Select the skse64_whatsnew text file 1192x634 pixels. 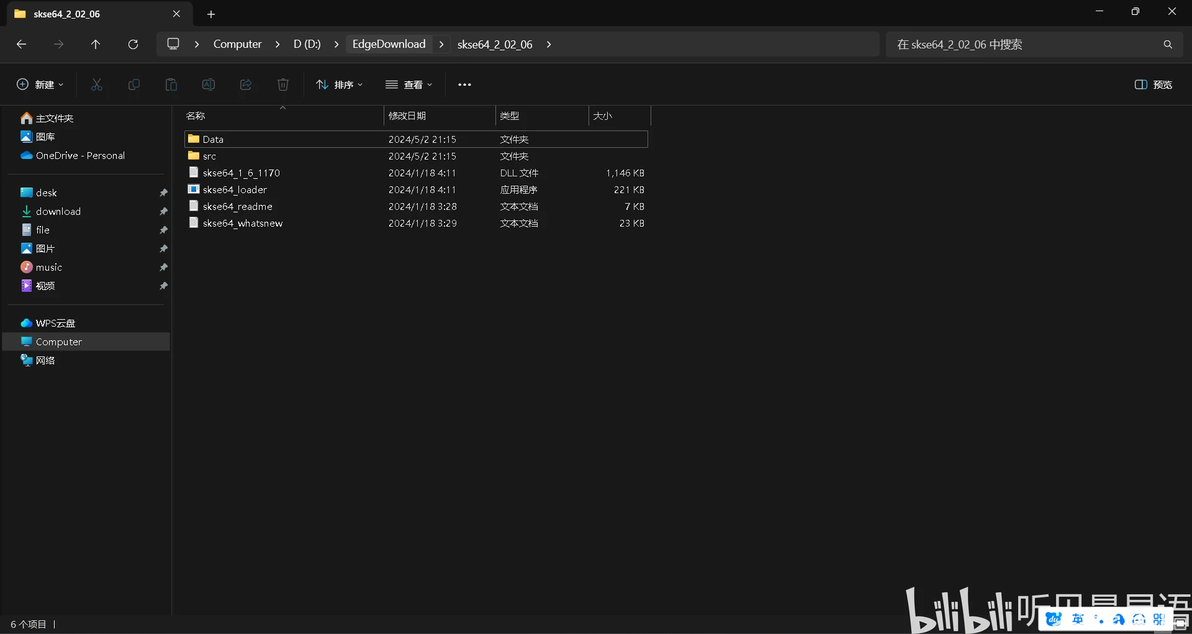click(416, 223)
